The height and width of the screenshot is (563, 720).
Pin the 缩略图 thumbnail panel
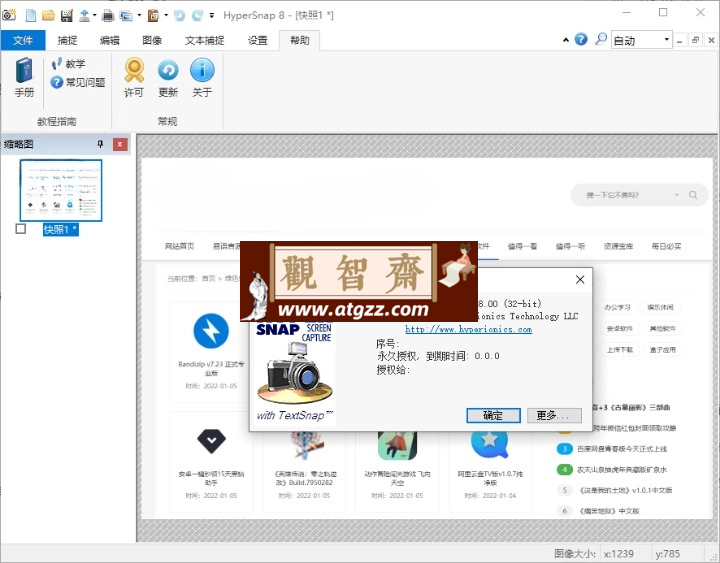(x=101, y=144)
